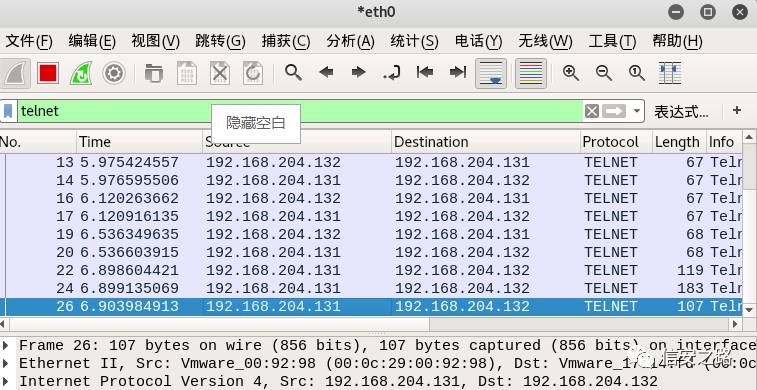Screen dimensions: 757x390
Task: Sort by the No. column header
Action: (38, 142)
